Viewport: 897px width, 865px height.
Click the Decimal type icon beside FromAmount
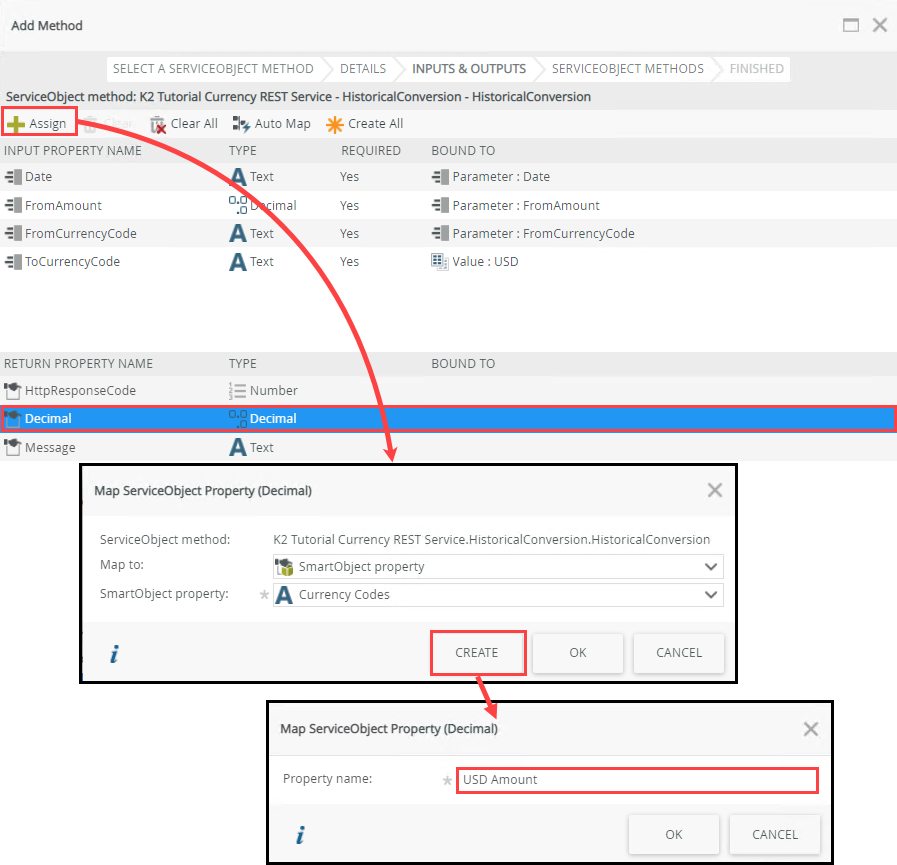coord(237,205)
